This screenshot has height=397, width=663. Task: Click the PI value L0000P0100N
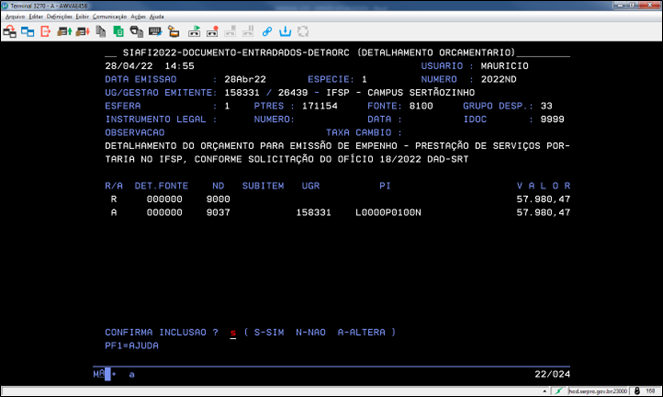pos(388,213)
